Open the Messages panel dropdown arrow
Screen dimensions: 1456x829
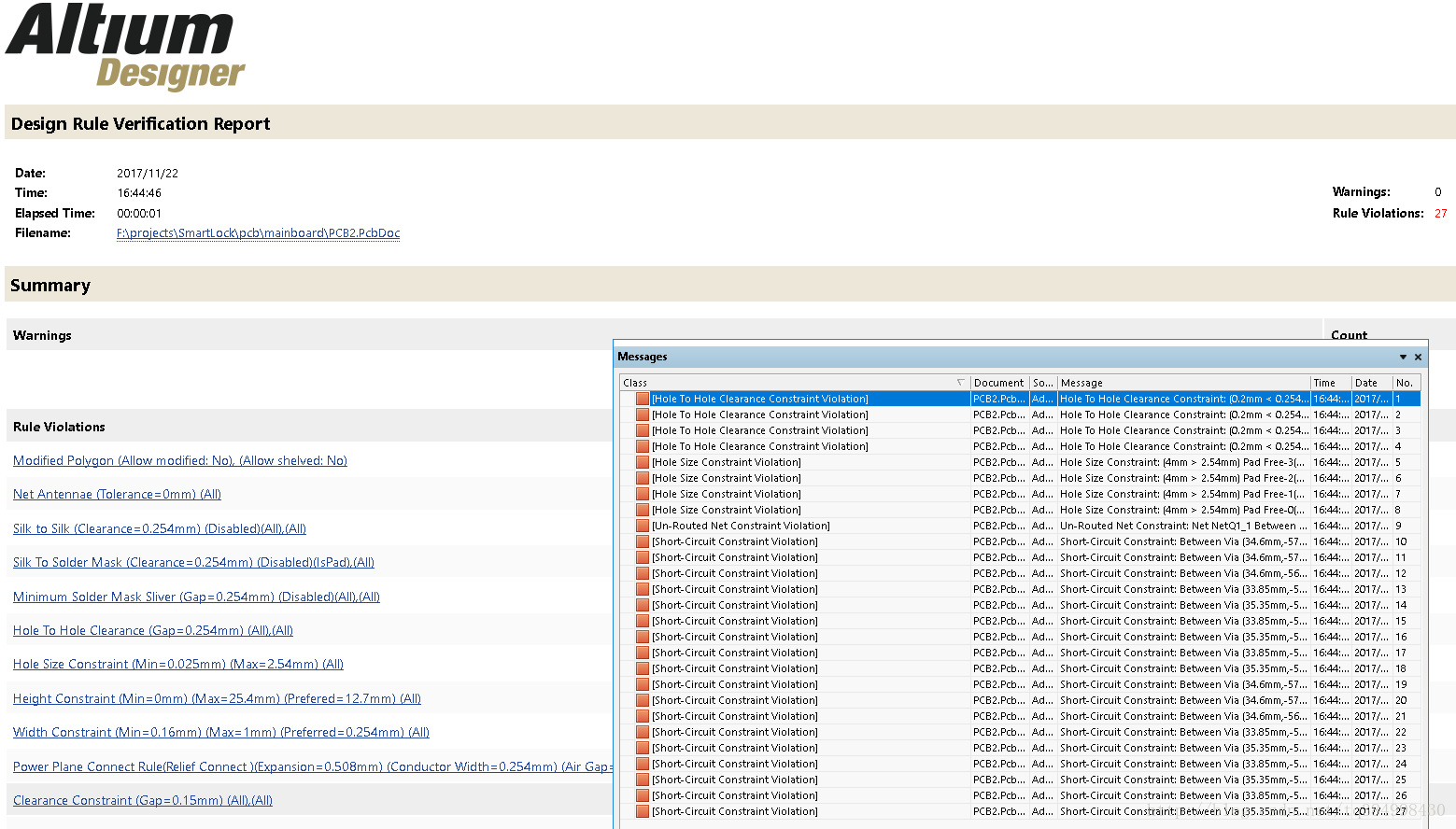1403,357
